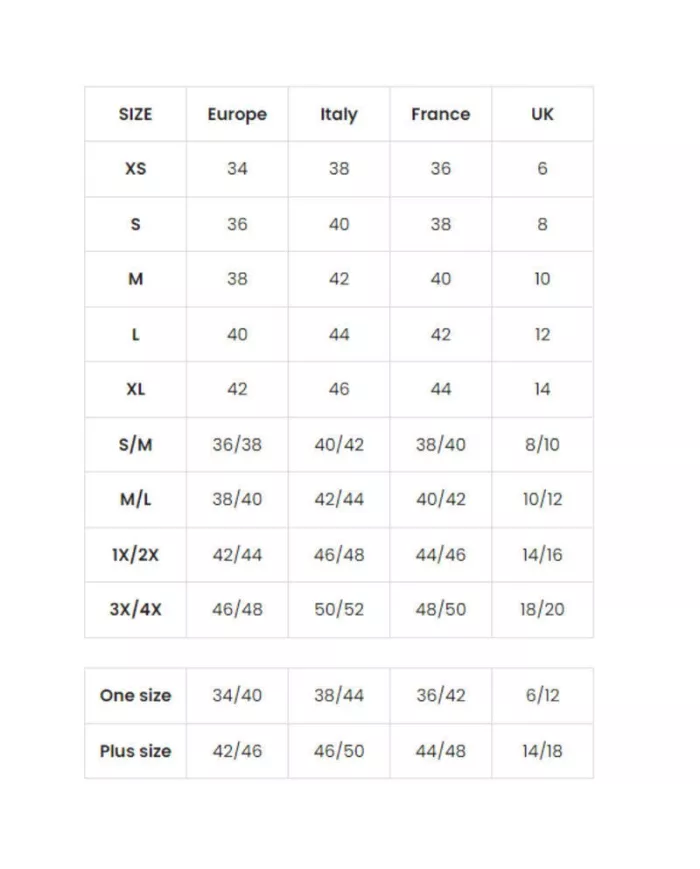
Task: Click the Plus size row label
Action: pos(135,751)
